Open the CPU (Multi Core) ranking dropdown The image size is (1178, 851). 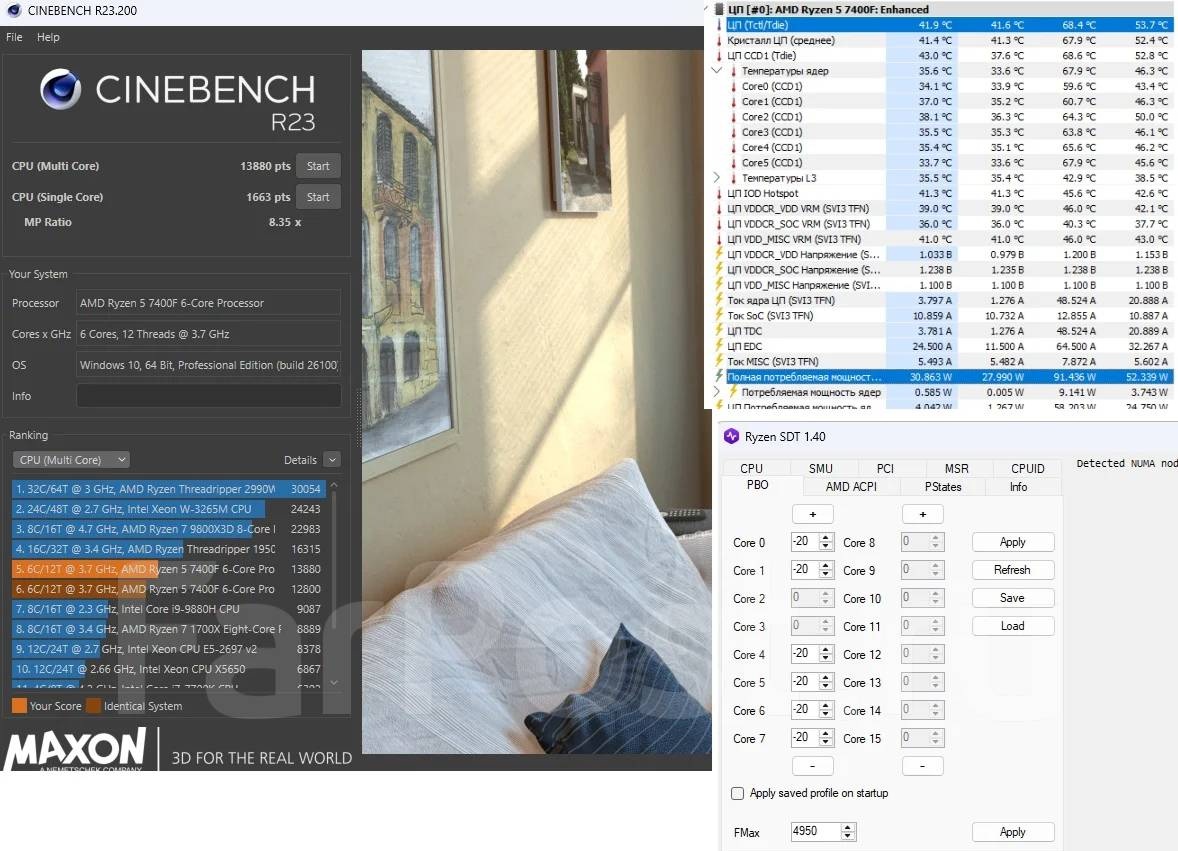(71, 460)
